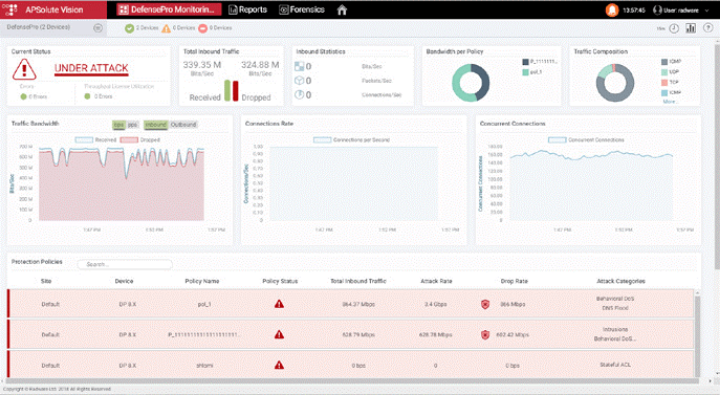Viewport: 720px width, 395px height.
Task: Go to home via the house icon
Action: pos(342,10)
